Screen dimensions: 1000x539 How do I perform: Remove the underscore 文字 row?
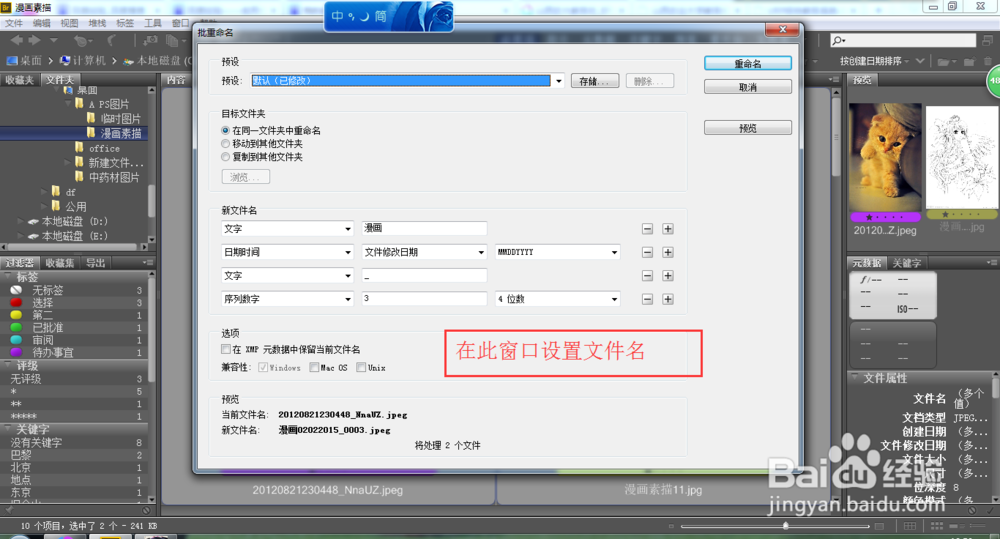pyautogui.click(x=647, y=276)
